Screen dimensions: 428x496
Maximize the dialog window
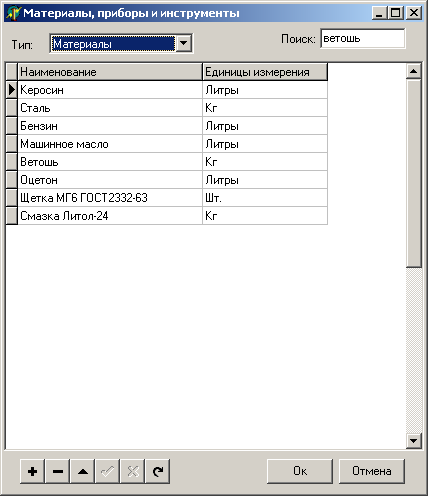[396, 13]
